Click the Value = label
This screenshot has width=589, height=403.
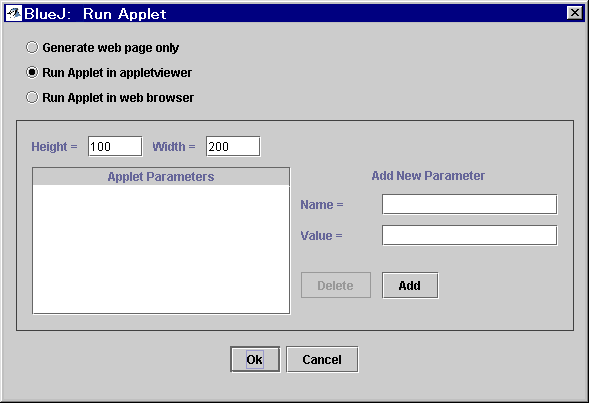pos(322,236)
